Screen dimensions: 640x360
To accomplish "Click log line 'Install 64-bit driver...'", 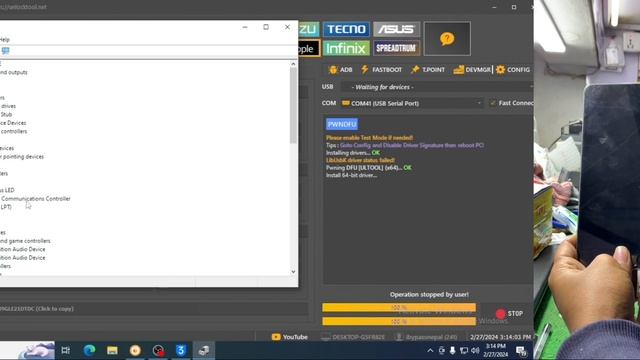I will point(351,176).
